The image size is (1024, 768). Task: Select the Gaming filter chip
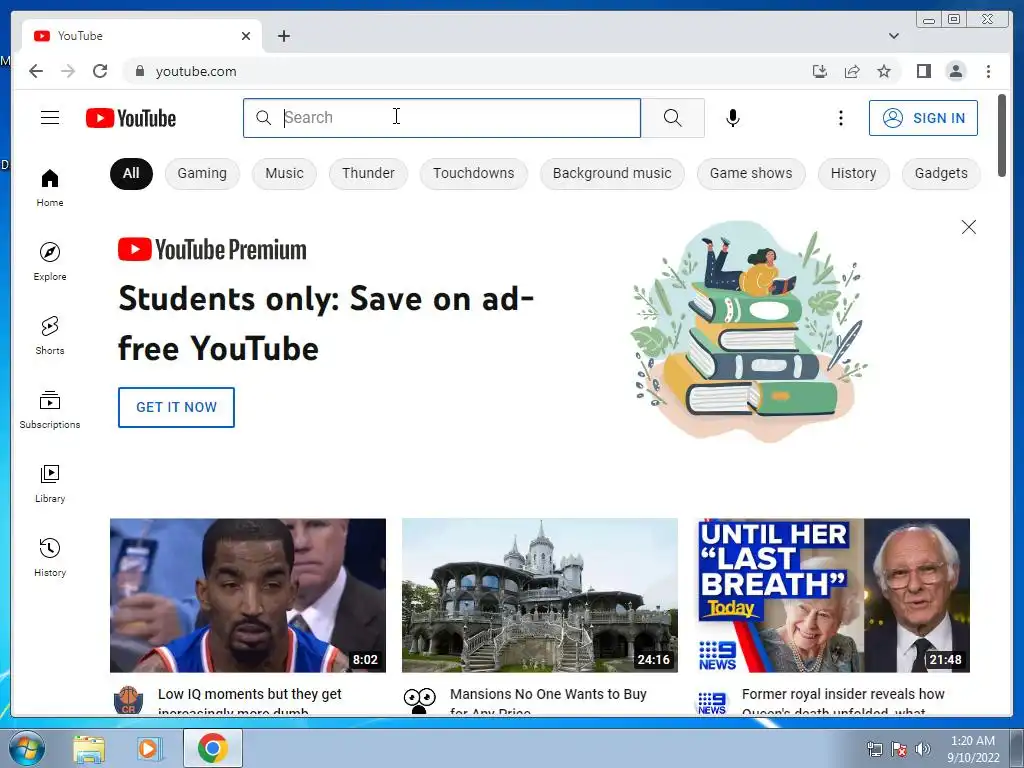pyautogui.click(x=202, y=173)
